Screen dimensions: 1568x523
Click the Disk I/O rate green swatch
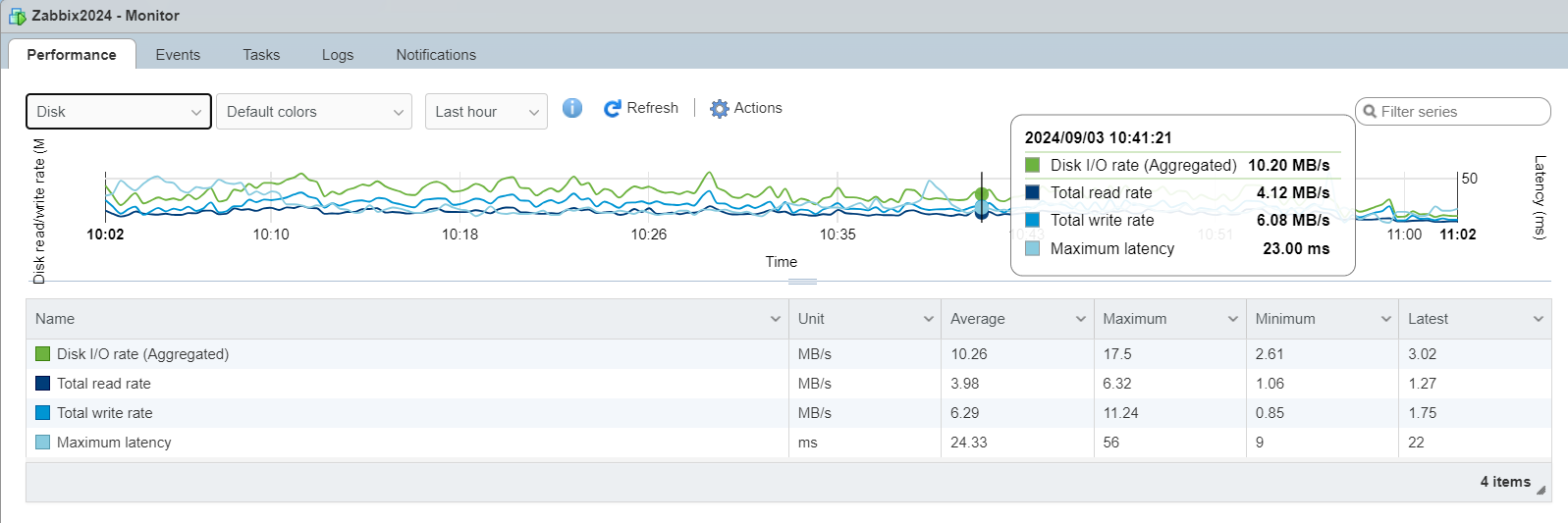click(42, 354)
